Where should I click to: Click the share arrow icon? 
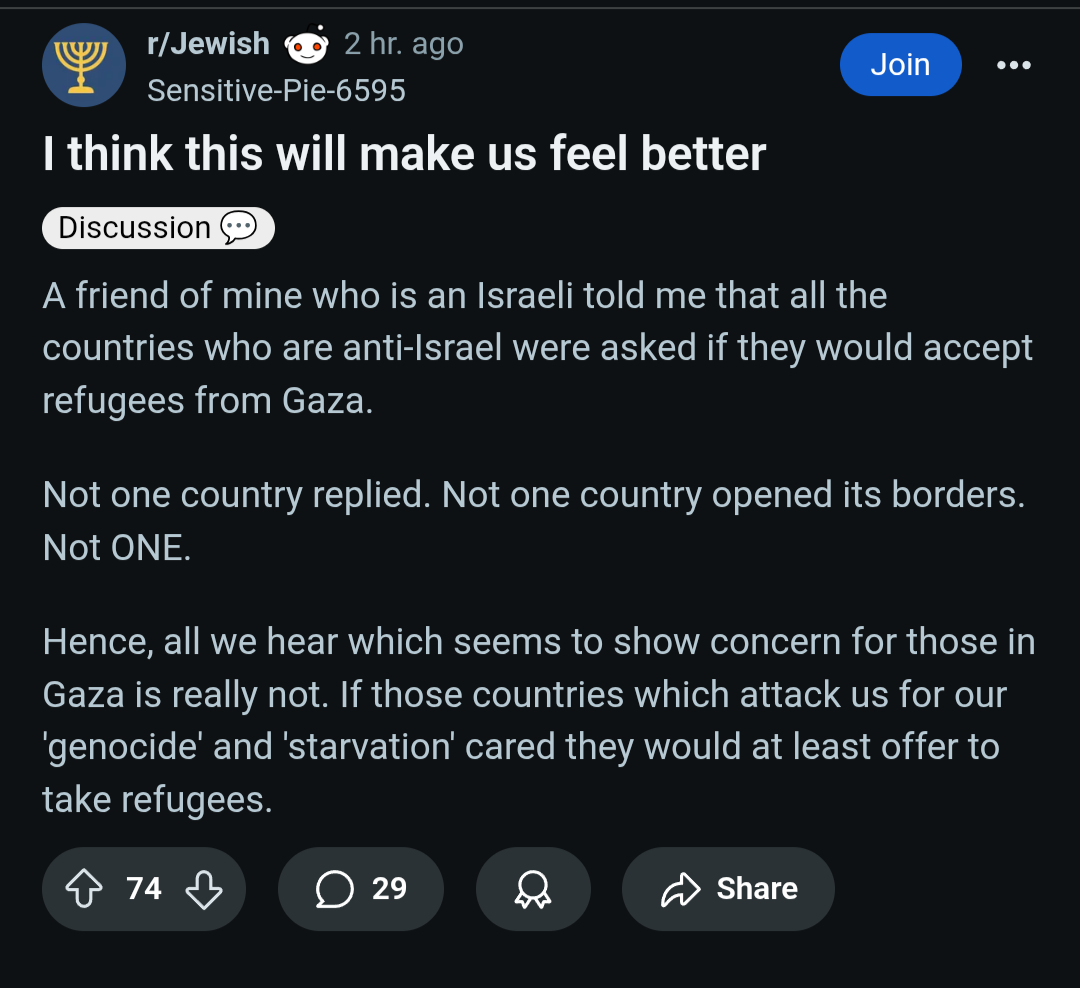click(x=679, y=888)
